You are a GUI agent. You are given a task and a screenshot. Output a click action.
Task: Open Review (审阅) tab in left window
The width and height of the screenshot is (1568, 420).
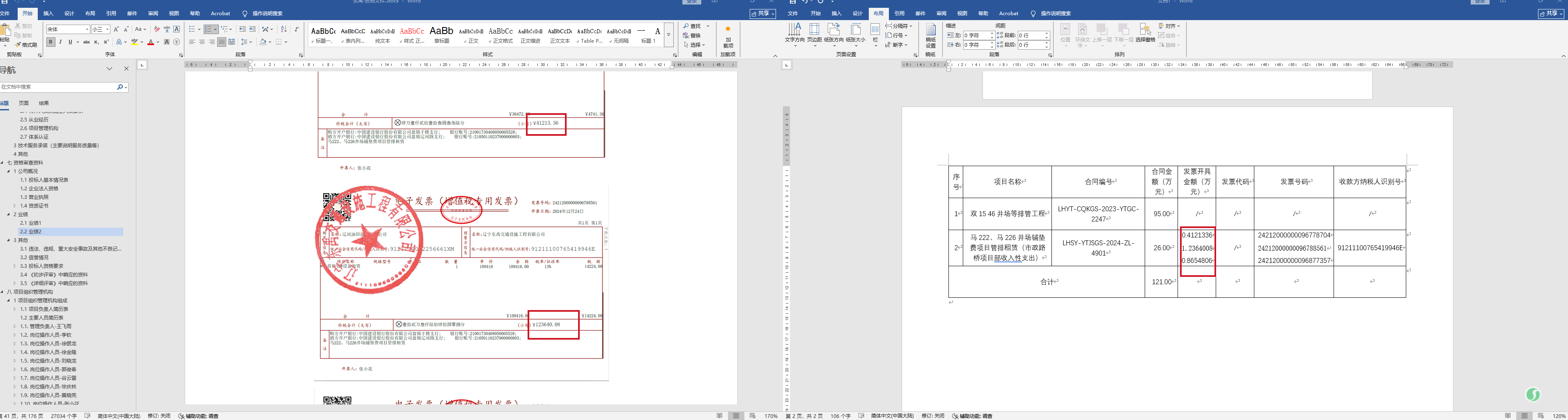153,14
